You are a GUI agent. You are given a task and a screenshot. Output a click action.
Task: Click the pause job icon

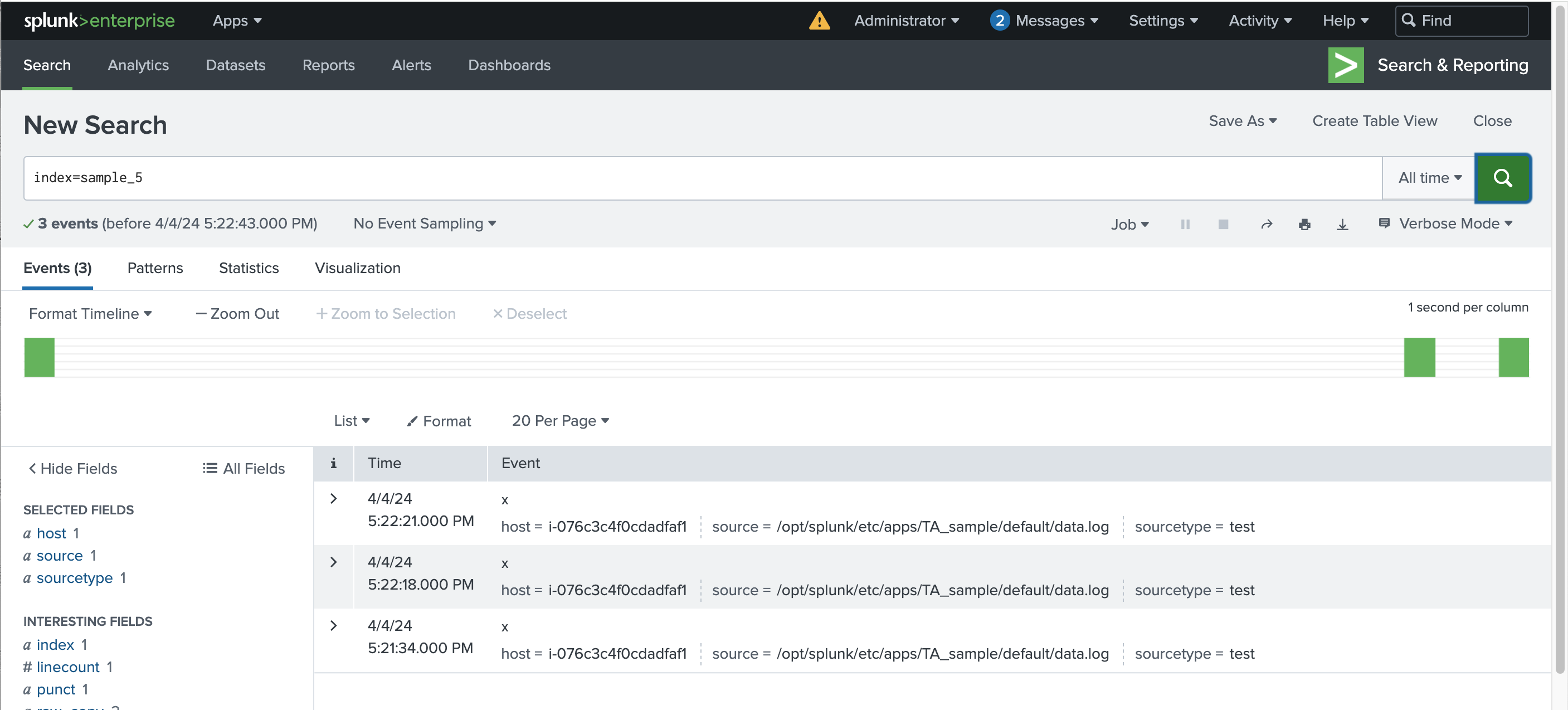(x=1185, y=224)
